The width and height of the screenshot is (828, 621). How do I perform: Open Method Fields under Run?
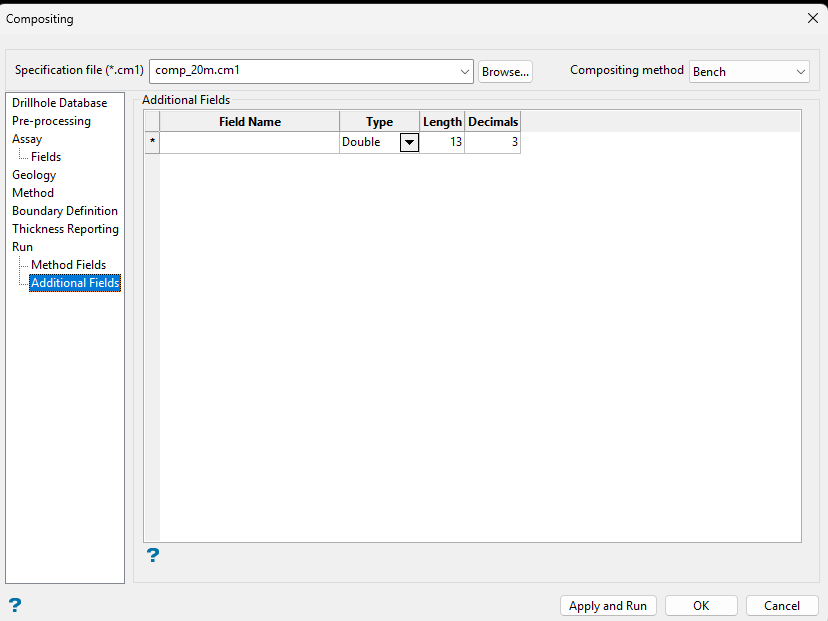coord(69,265)
